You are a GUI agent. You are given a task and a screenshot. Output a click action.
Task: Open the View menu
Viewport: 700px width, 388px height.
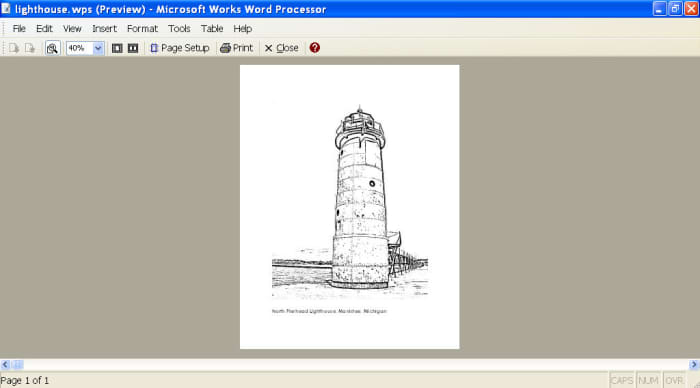tap(72, 29)
